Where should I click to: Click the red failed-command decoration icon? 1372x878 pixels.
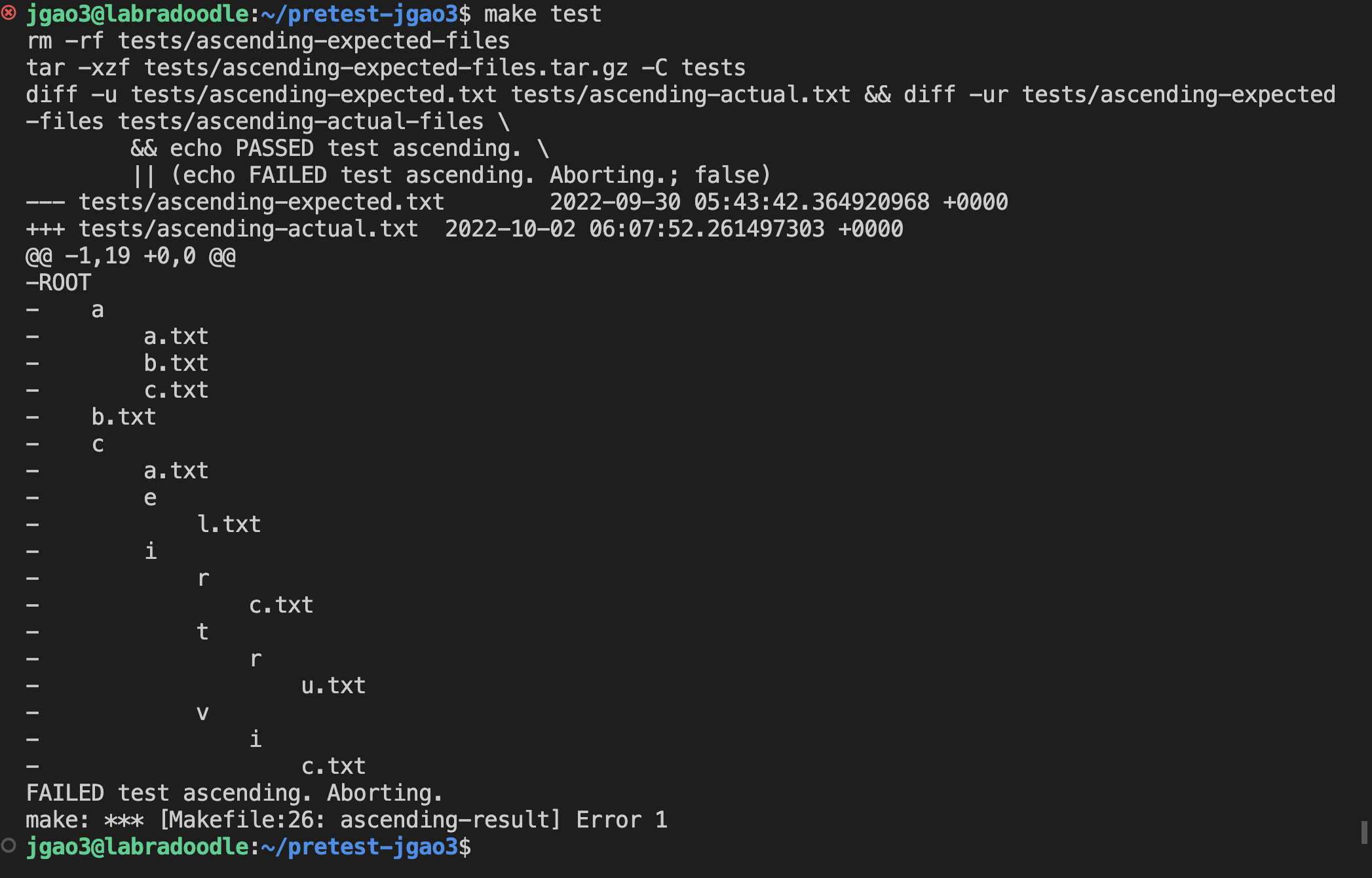coord(9,13)
